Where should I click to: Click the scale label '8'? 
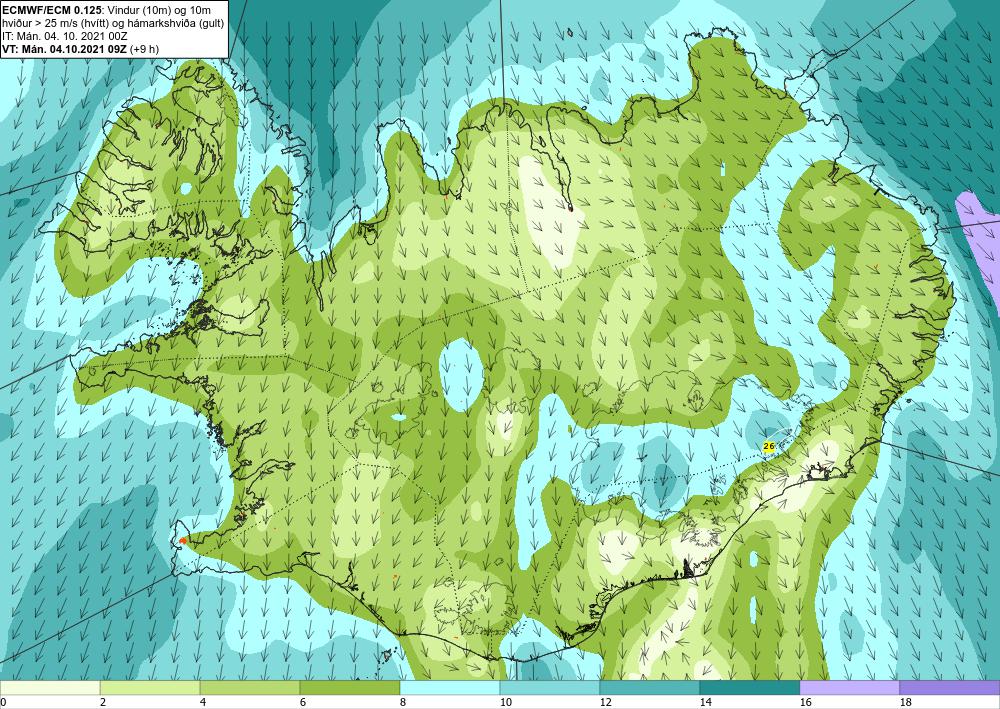pos(402,703)
